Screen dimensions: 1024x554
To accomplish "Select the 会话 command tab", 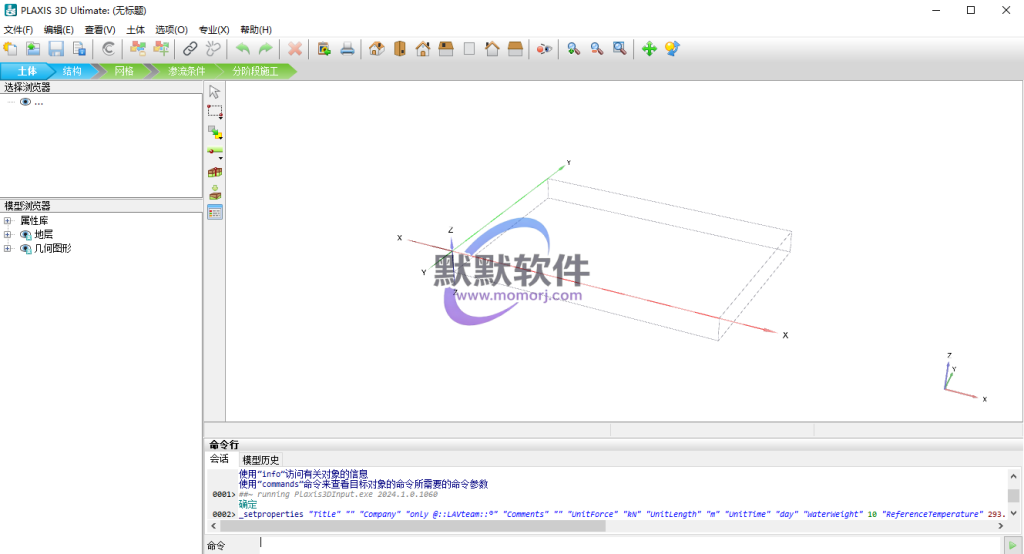I will [219, 459].
